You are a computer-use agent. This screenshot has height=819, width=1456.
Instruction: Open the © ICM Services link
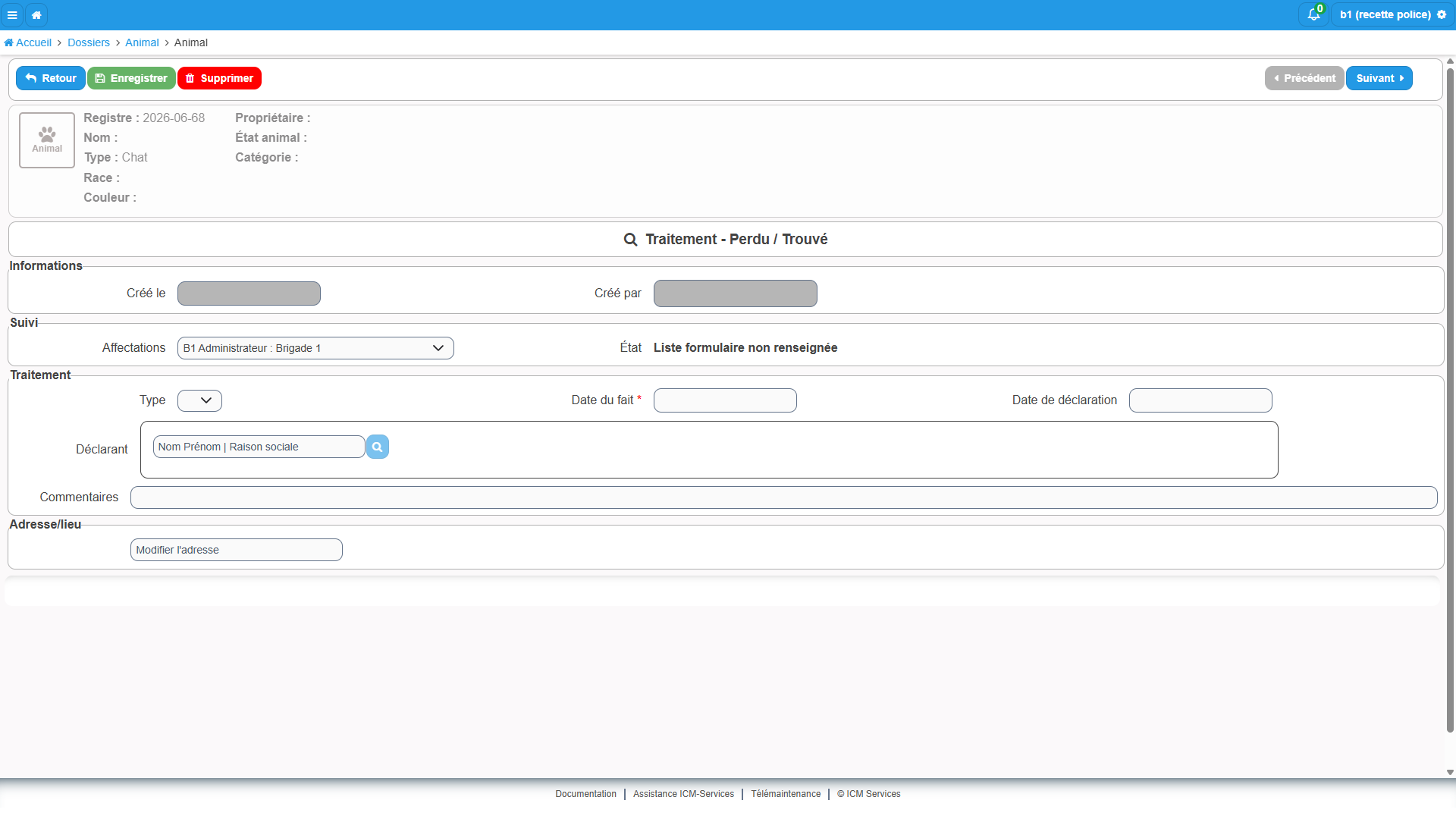869,794
